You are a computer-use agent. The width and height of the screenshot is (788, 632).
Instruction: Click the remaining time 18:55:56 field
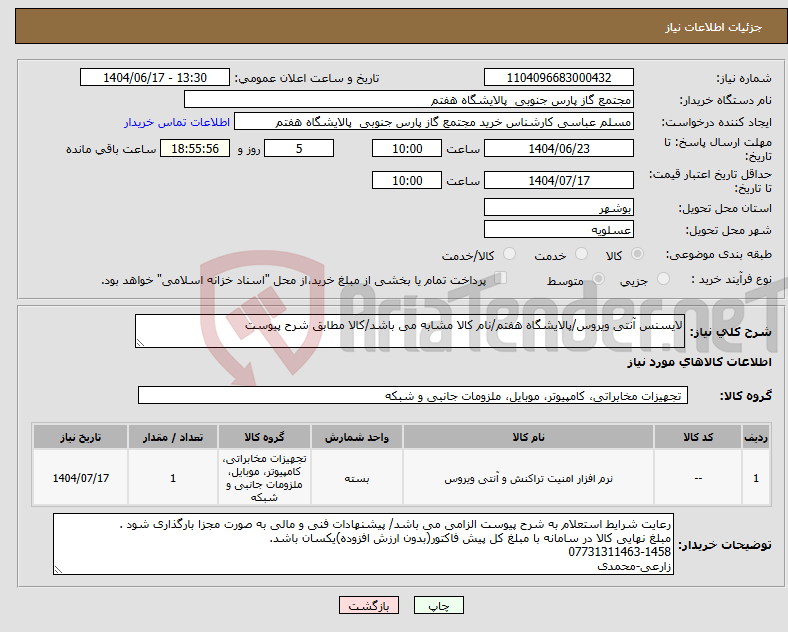[195, 148]
